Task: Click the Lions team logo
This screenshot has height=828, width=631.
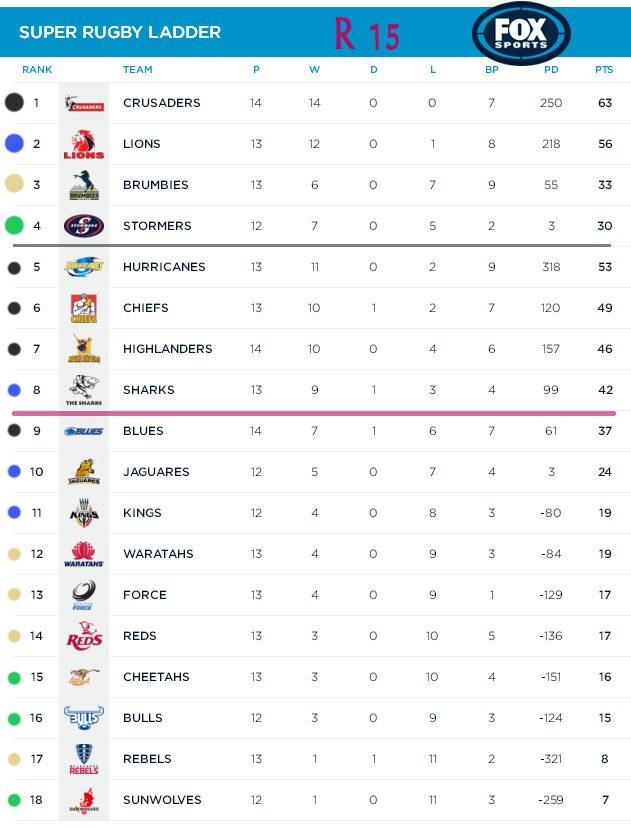Action: point(84,144)
